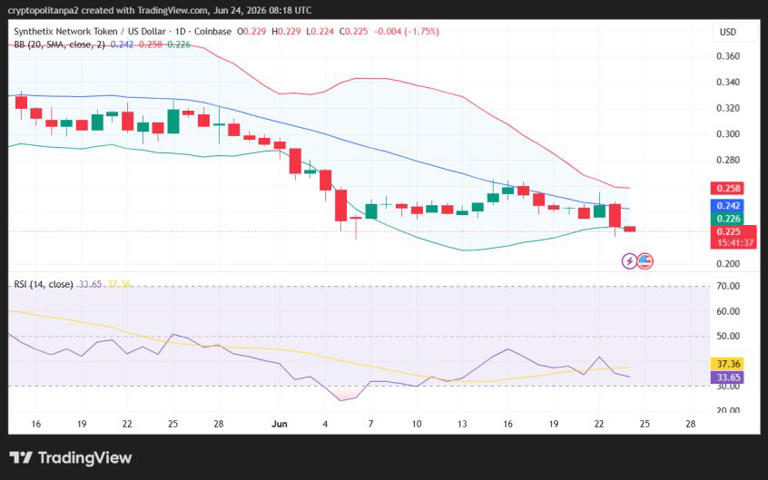The width and height of the screenshot is (768, 480).
Task: Click the O0.229 open value in header
Action: pos(252,31)
